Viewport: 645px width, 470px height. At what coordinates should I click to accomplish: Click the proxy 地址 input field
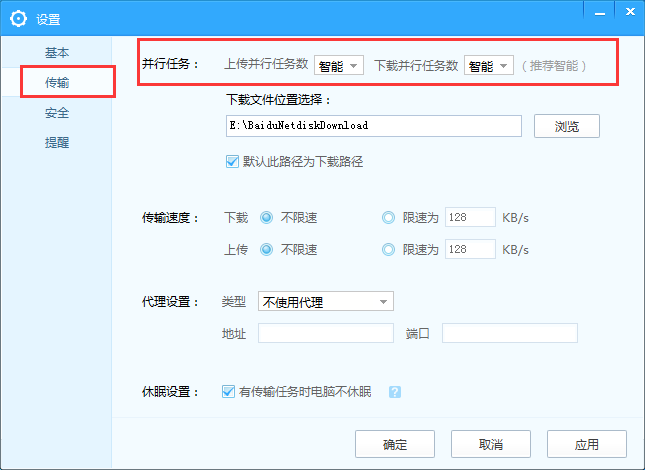point(325,333)
